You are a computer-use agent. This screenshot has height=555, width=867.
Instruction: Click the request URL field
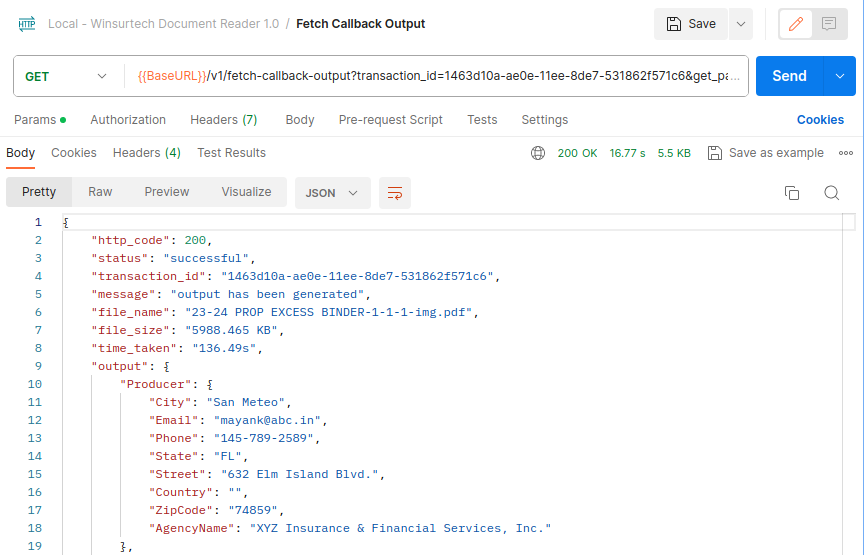438,76
